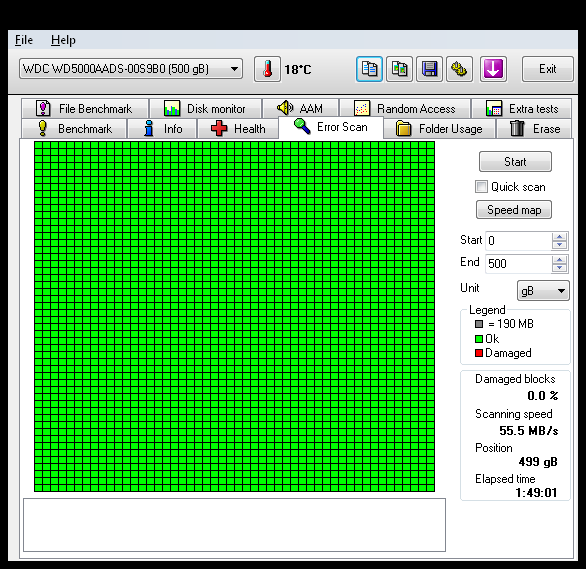Click the red Damaged legend swatch
This screenshot has height=569, width=586.
tap(479, 353)
